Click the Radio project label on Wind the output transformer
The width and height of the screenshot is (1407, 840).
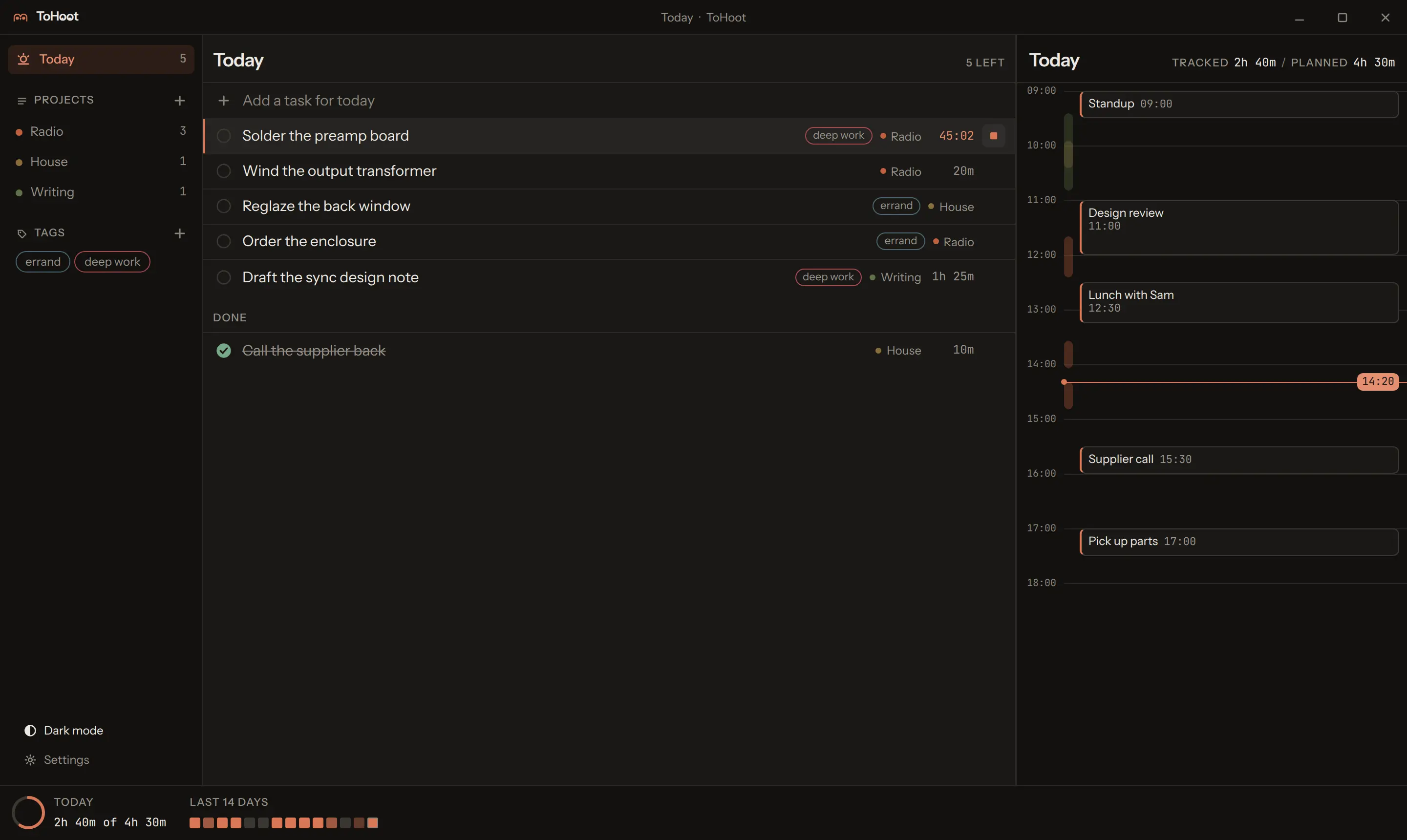901,171
